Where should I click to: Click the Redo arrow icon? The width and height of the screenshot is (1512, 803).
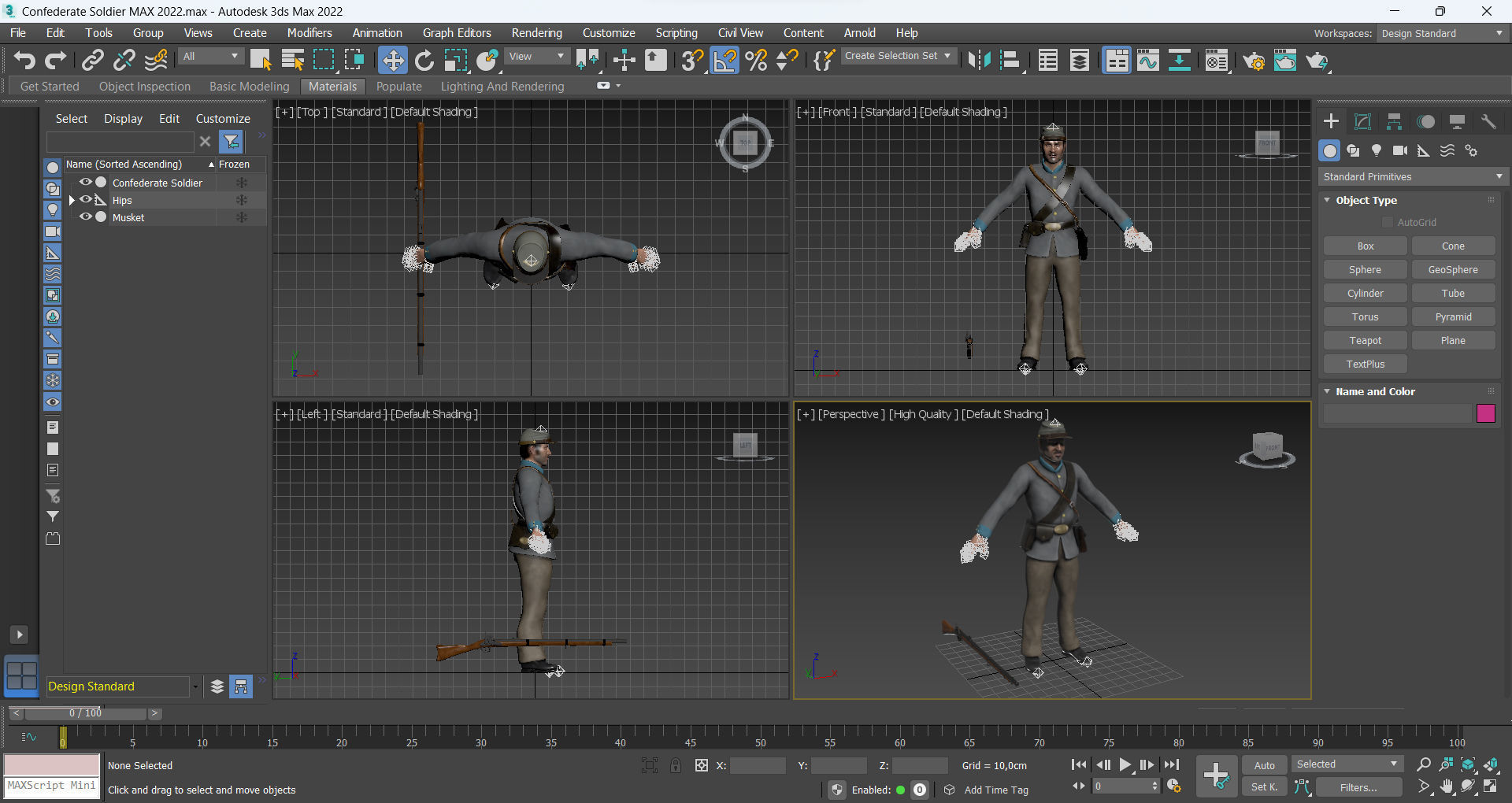pyautogui.click(x=56, y=60)
